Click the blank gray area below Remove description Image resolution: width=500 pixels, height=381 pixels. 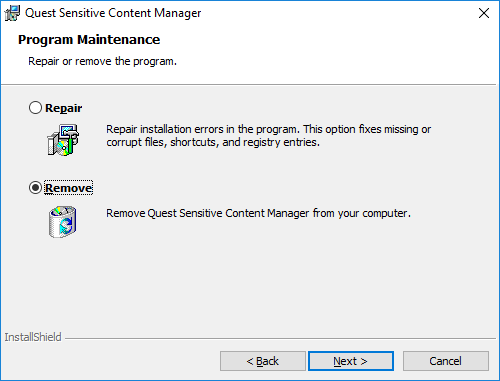(250, 283)
